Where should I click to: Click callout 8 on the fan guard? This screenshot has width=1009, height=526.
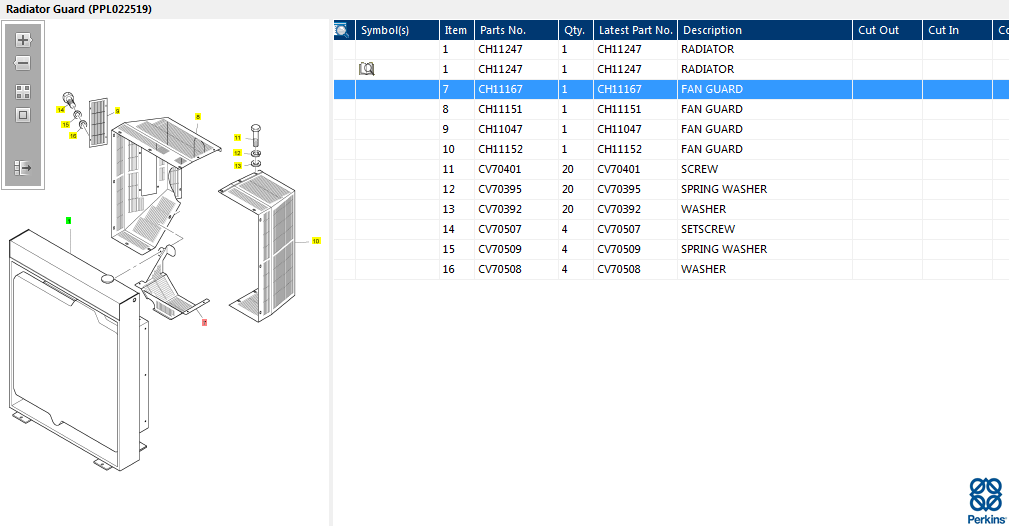point(198,117)
